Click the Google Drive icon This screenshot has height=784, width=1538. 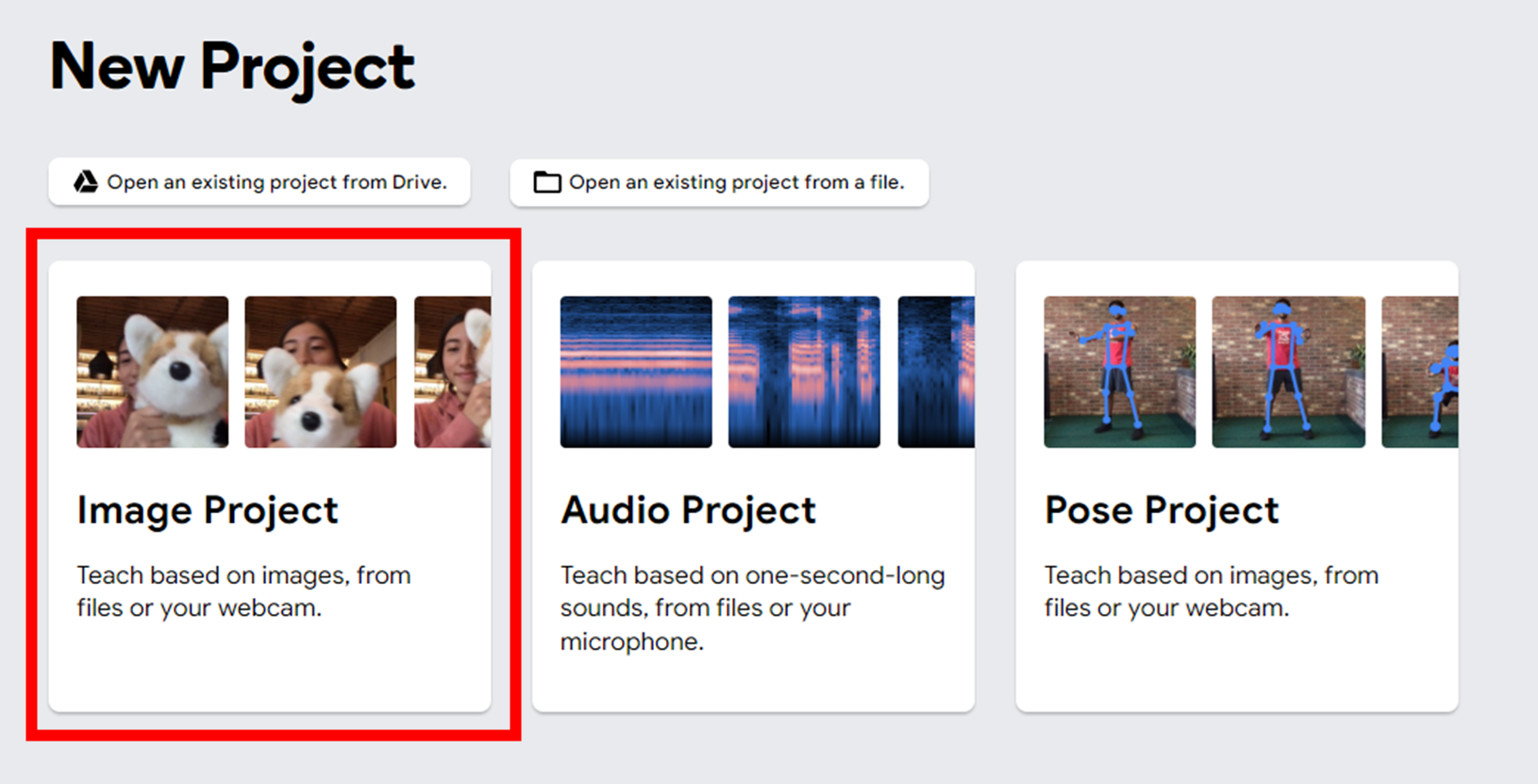coord(86,182)
